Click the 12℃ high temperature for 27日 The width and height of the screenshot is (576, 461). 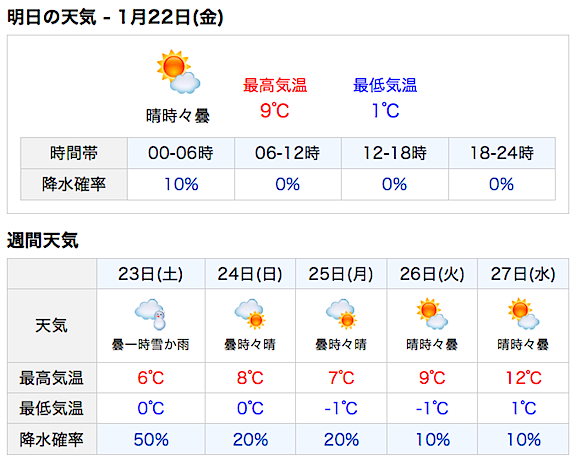coord(523,378)
